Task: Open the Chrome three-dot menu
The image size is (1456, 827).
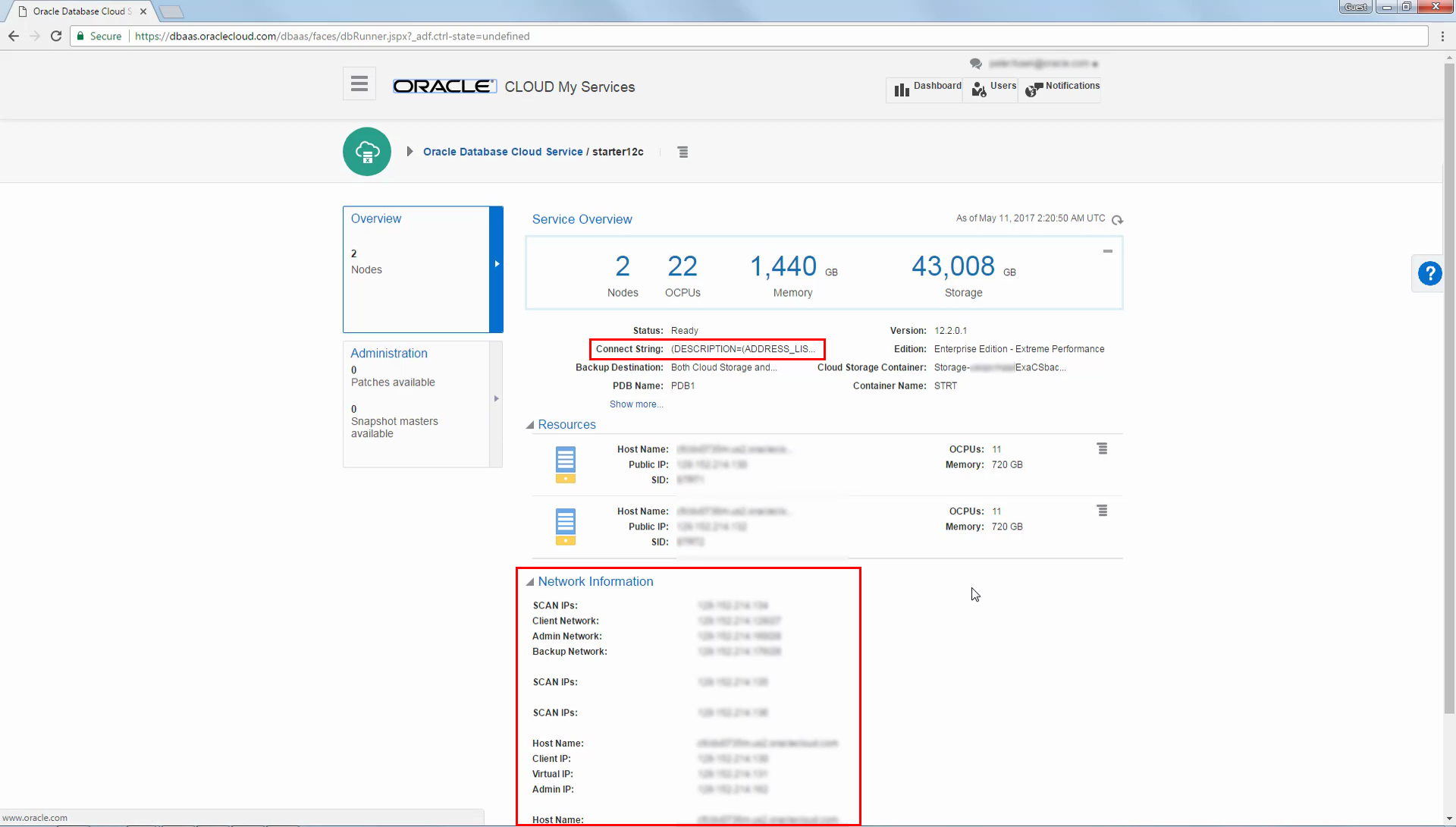Action: coord(1442,36)
